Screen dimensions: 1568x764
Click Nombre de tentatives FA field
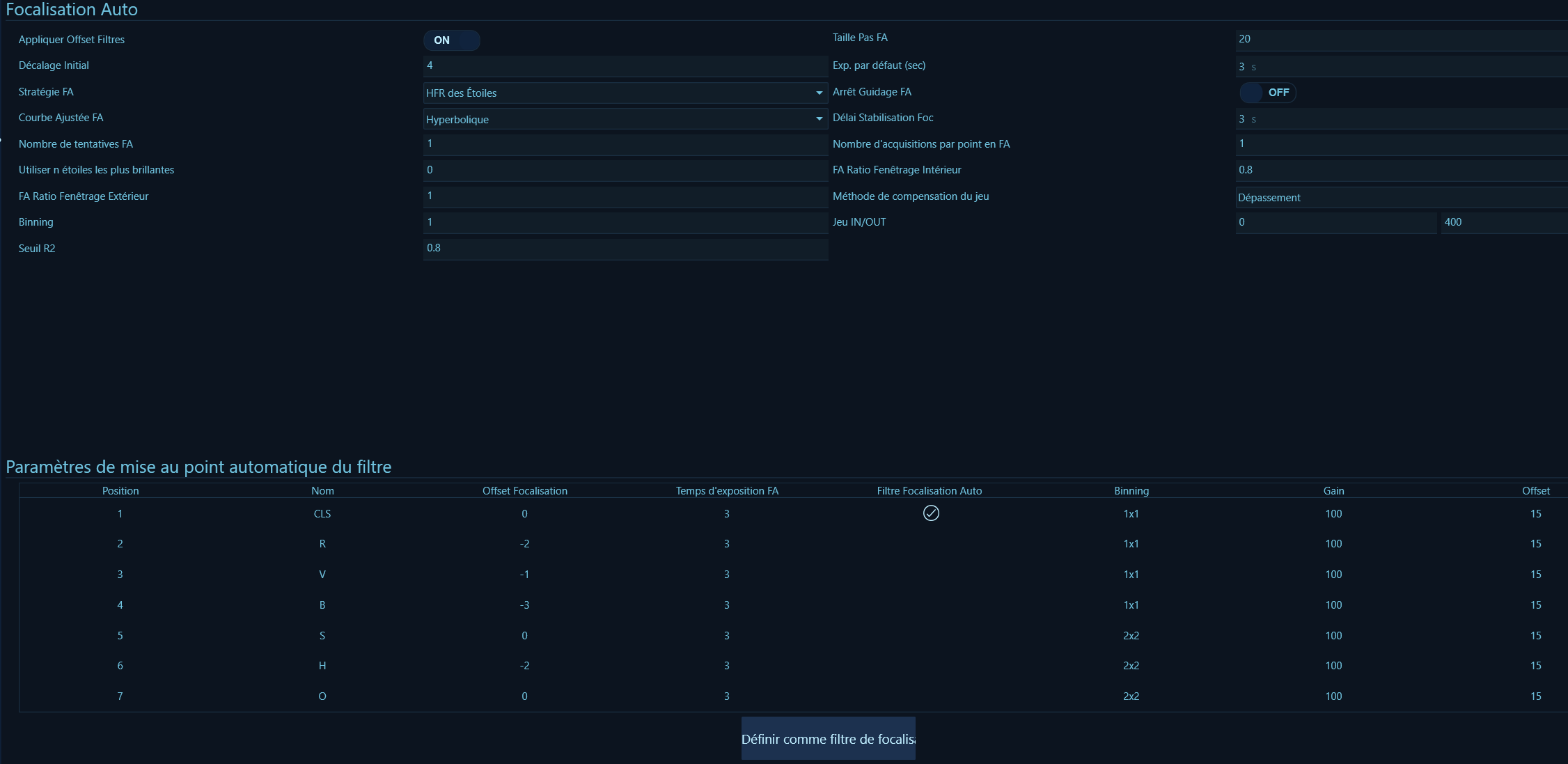click(x=625, y=143)
